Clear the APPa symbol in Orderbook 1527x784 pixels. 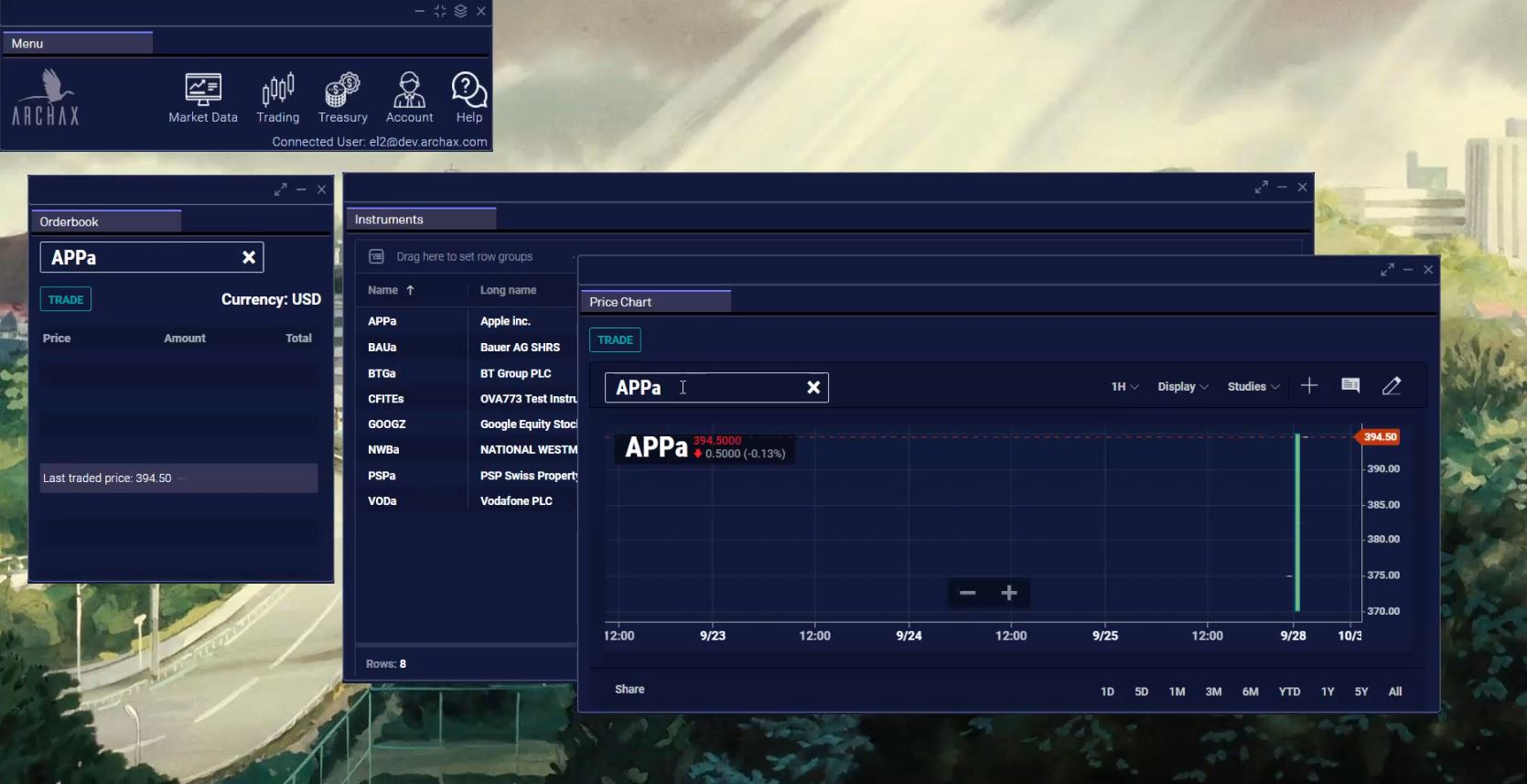click(x=248, y=258)
